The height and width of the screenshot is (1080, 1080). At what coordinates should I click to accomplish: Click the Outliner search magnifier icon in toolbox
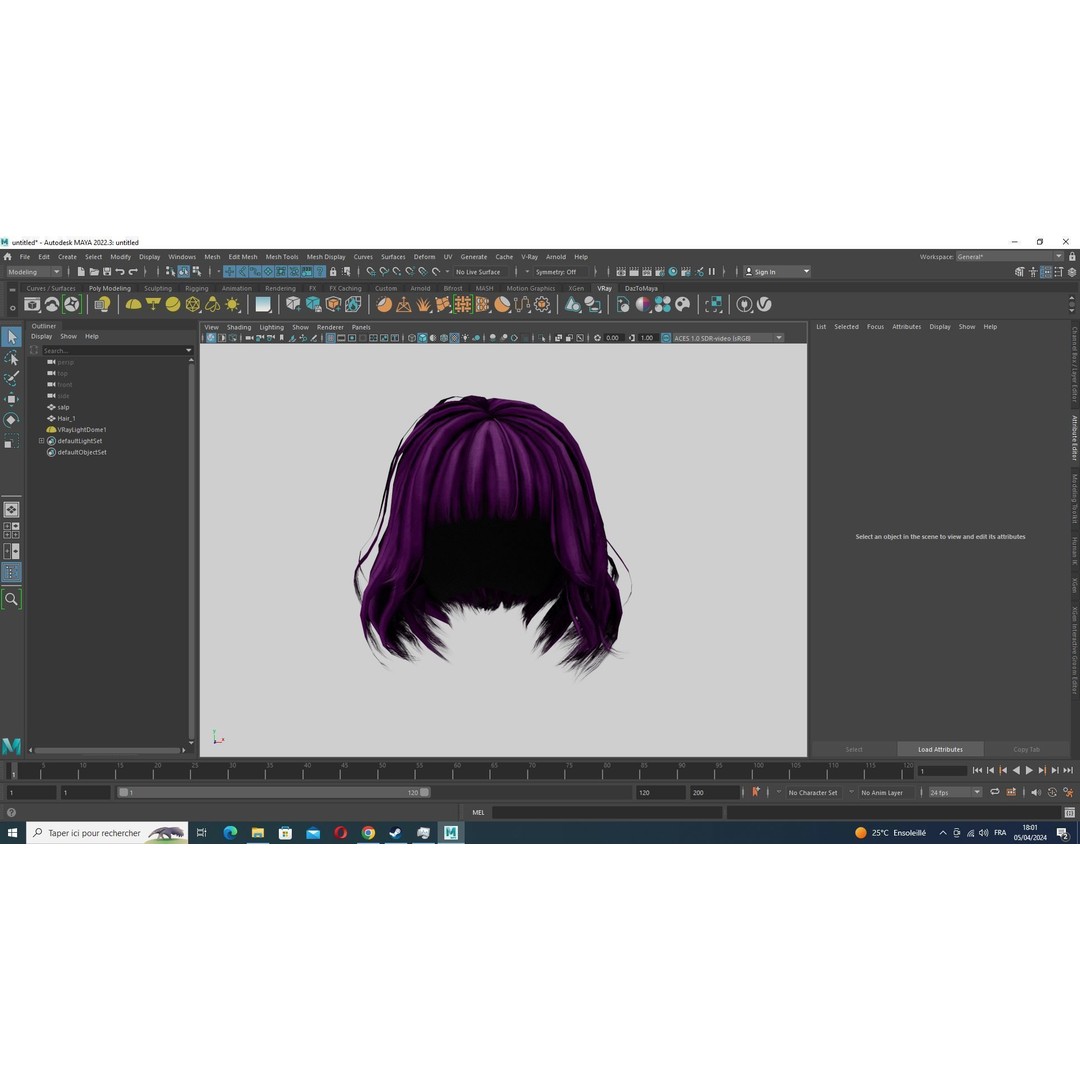11,599
